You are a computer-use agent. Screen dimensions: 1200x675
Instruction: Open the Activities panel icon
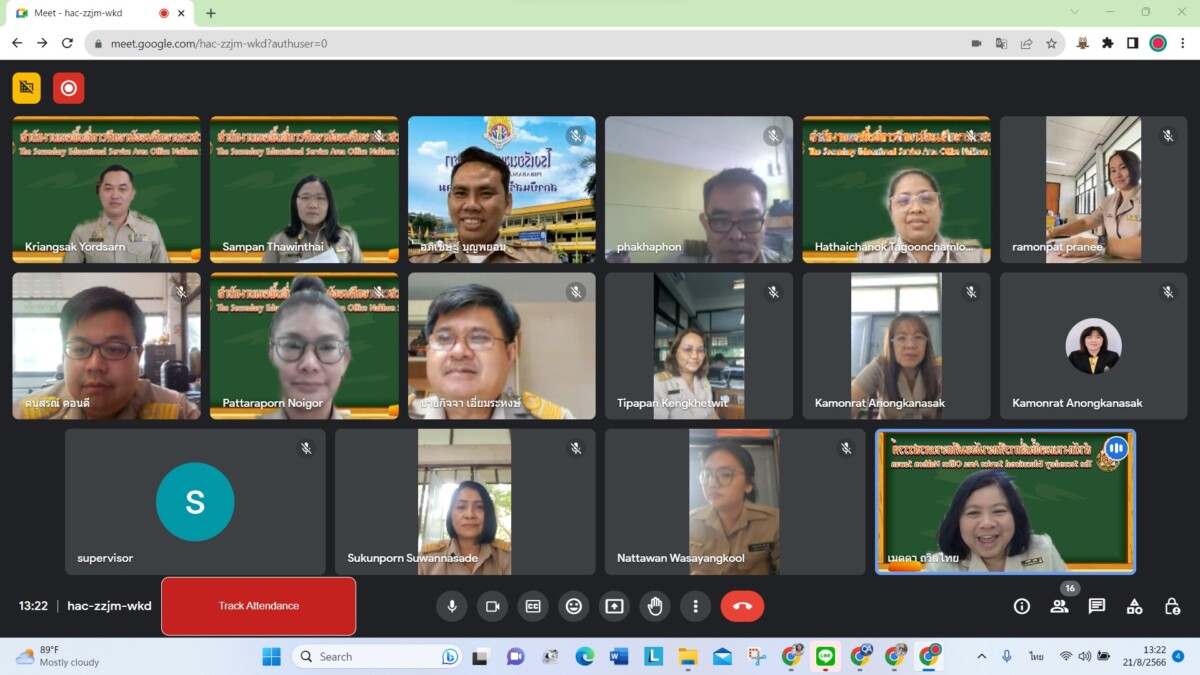[1134, 606]
